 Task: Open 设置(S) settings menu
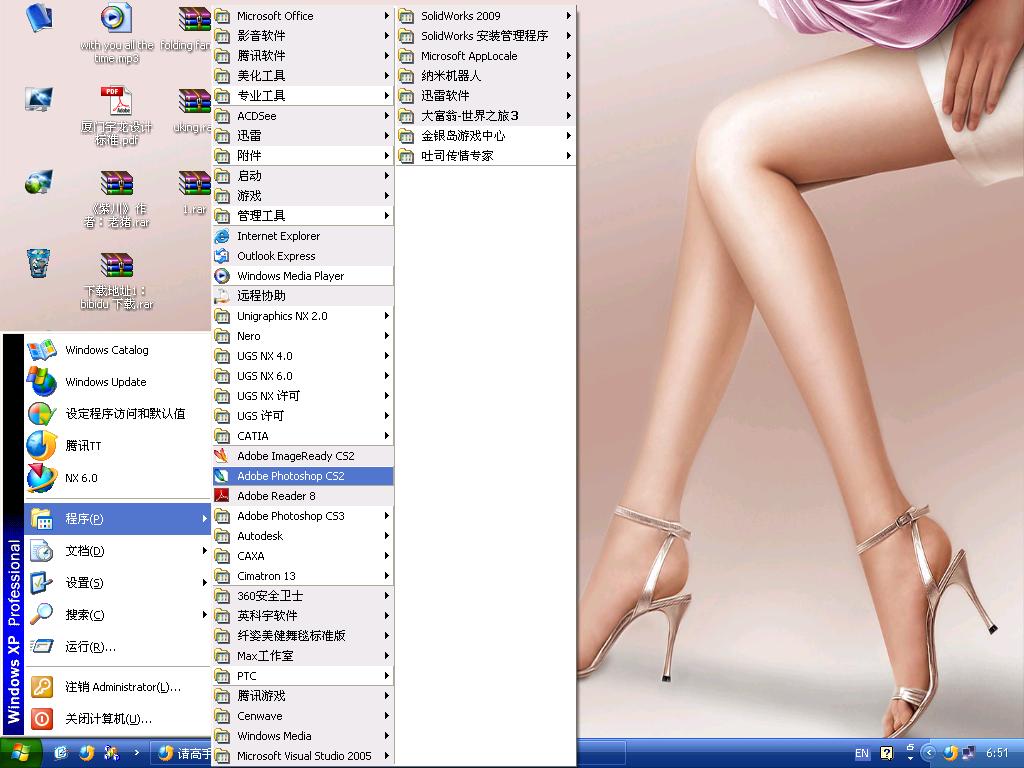[x=118, y=583]
